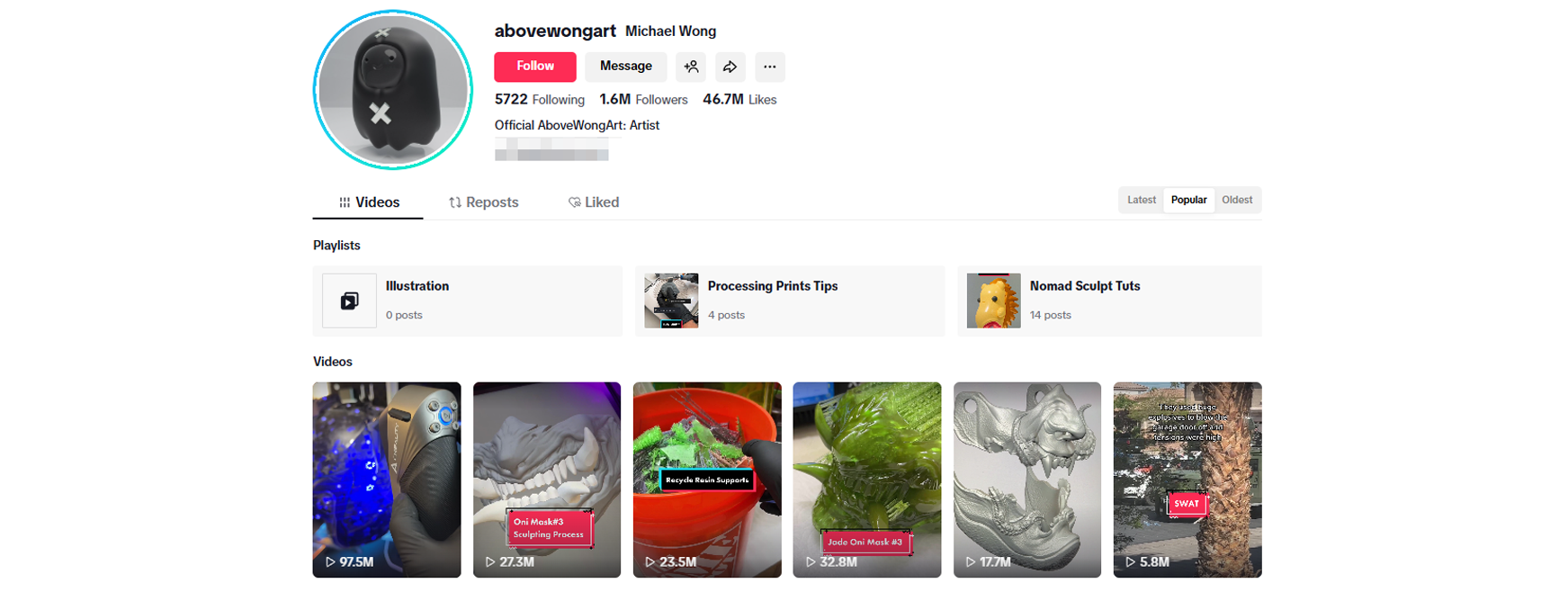Select the Popular sort option
The image size is (1568, 592).
pos(1188,200)
